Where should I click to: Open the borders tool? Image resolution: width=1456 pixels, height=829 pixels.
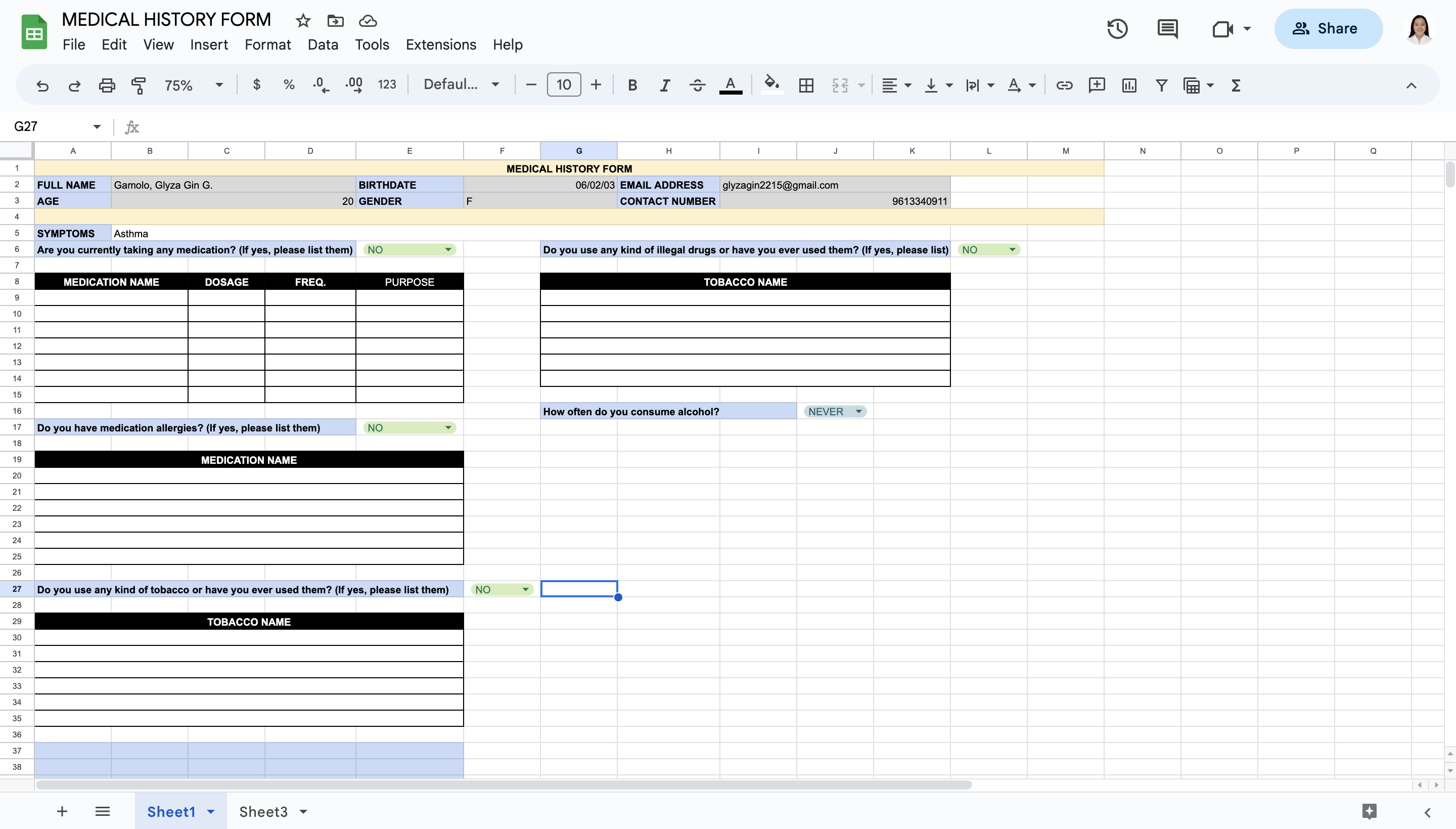tap(806, 85)
